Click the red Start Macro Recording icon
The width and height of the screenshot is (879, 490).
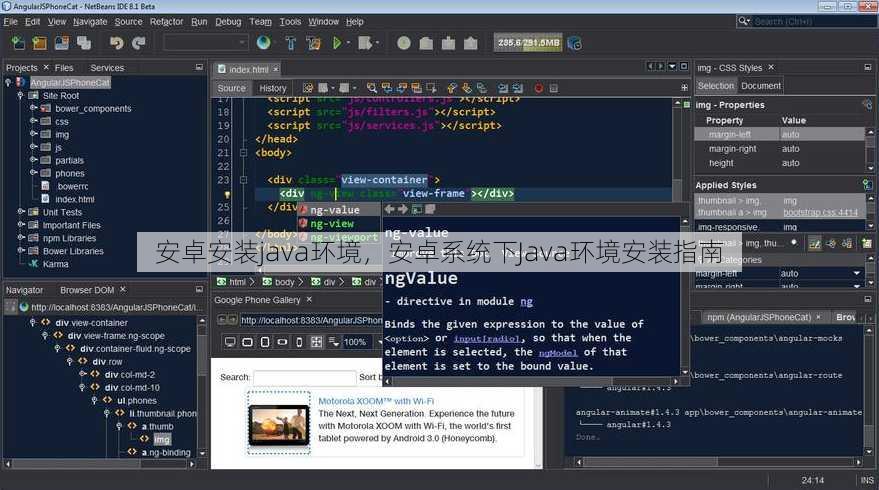538,88
